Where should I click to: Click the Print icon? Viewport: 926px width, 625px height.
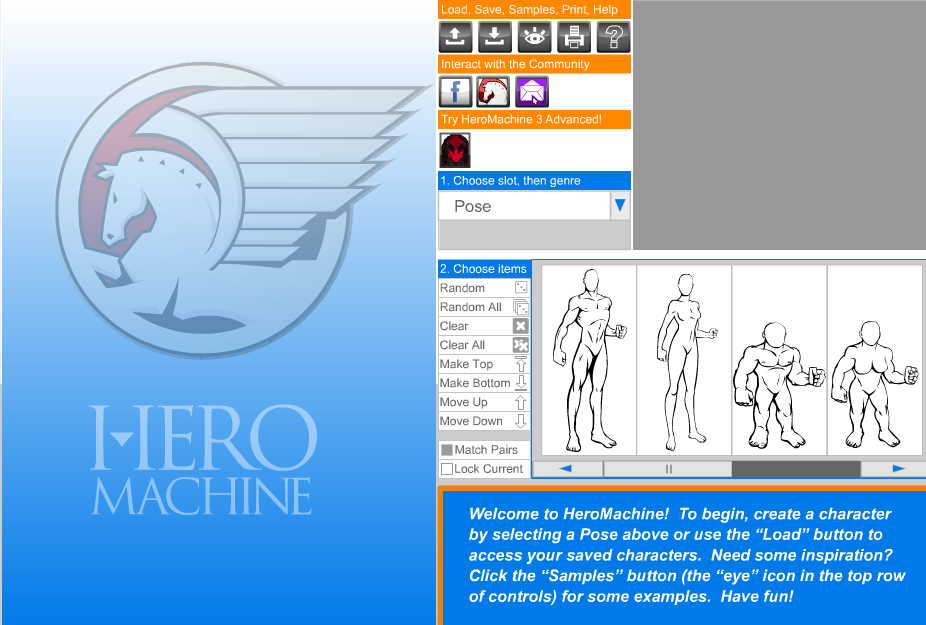pos(574,37)
